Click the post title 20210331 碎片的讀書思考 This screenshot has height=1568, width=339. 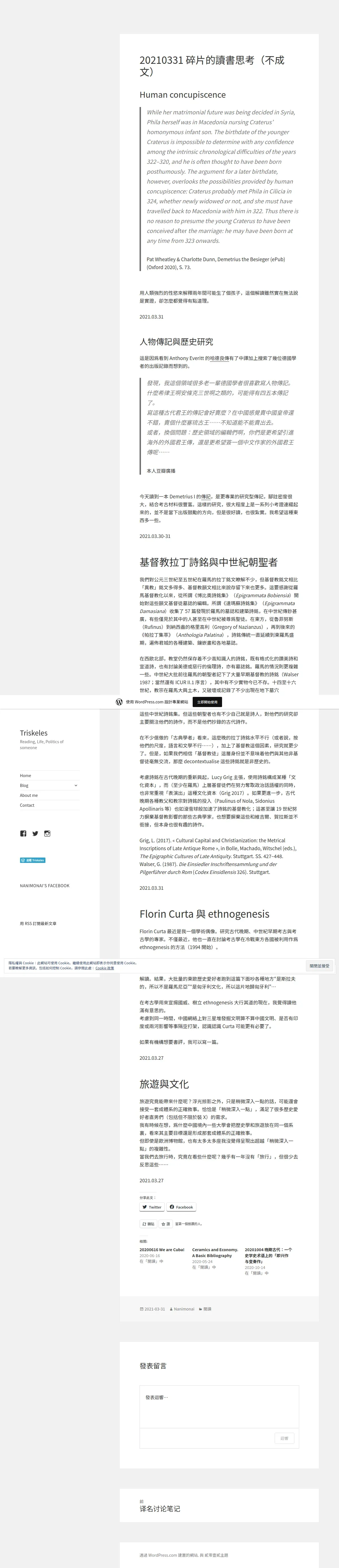(212, 66)
